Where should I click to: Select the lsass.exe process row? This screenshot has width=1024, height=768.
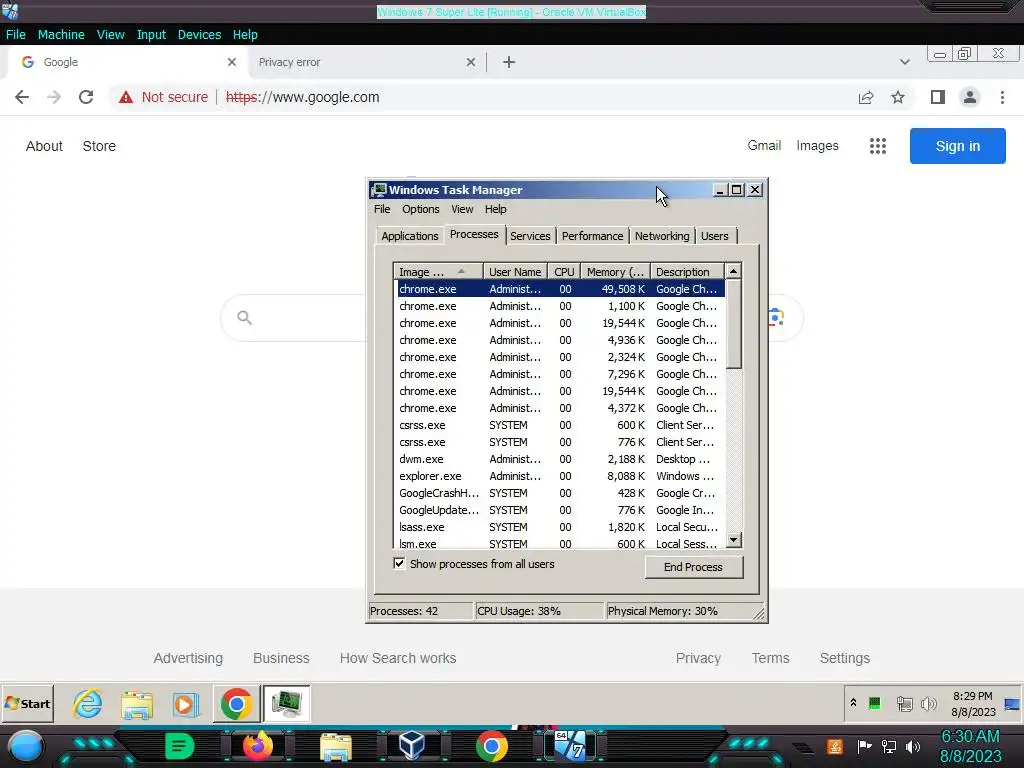coord(560,527)
